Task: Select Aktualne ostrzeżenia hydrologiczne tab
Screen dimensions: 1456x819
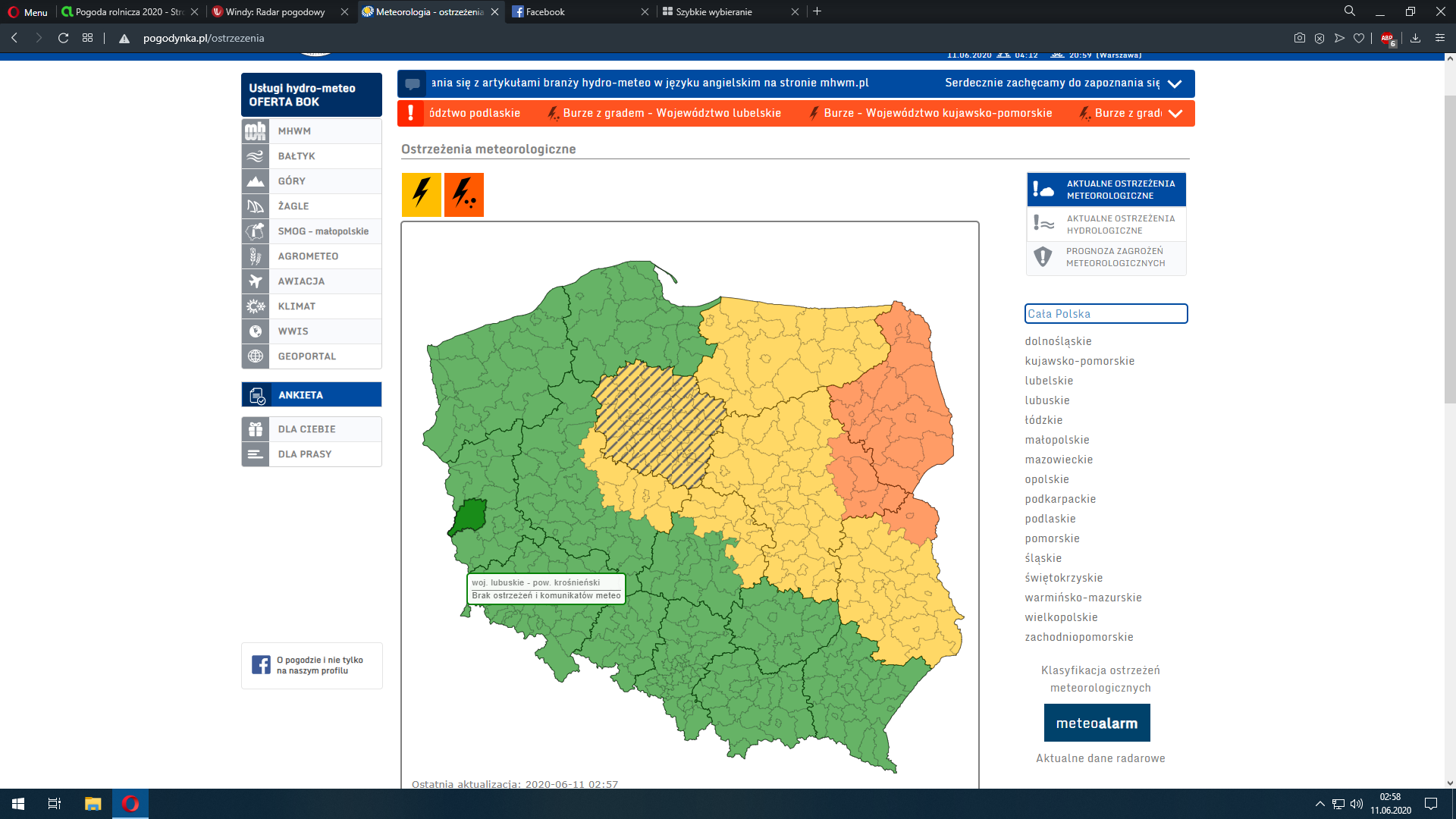Action: click(x=1106, y=224)
